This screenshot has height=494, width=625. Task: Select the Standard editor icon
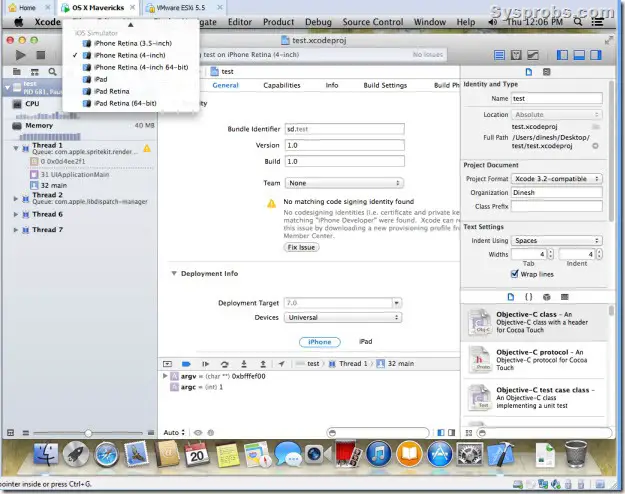[x=499, y=55]
